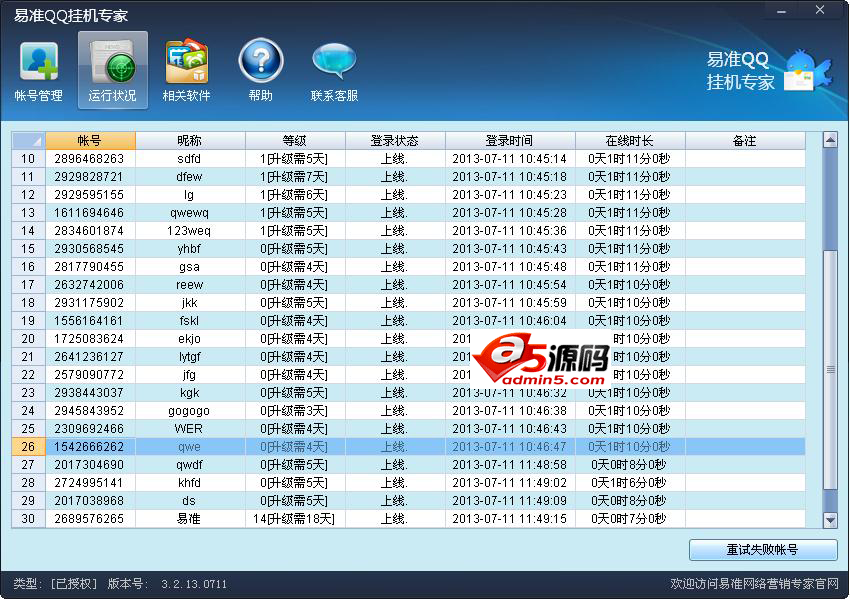850x600 pixels.
Task: Click row number 10 header
Action: [28, 159]
